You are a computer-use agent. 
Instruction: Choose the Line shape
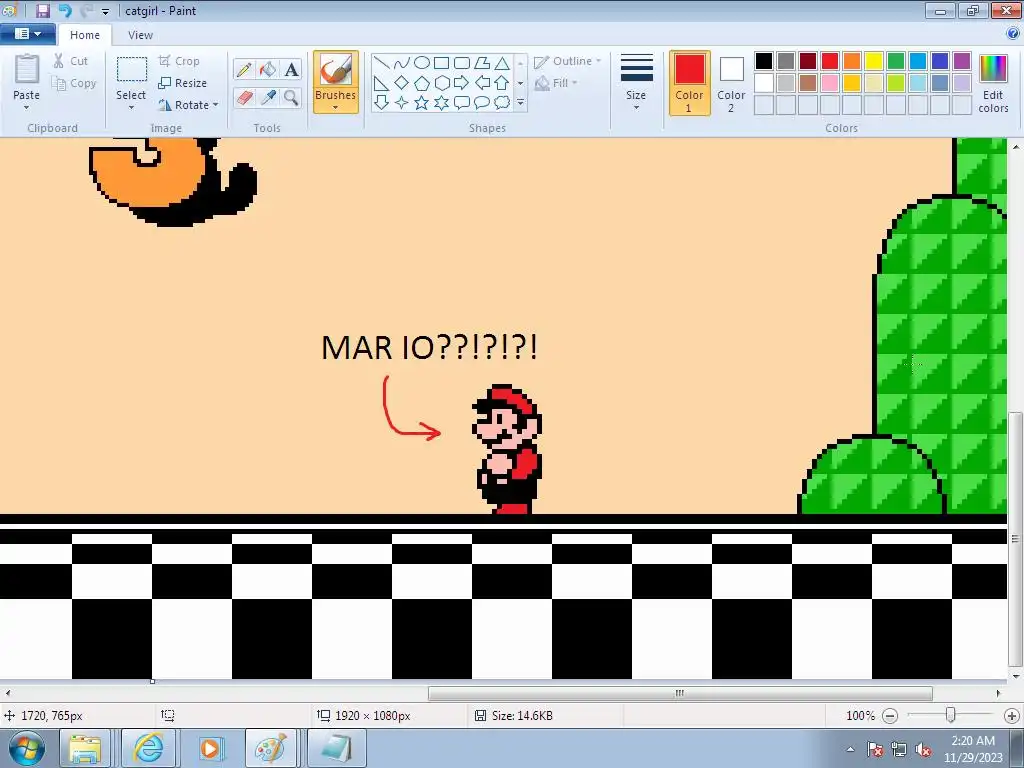click(382, 63)
